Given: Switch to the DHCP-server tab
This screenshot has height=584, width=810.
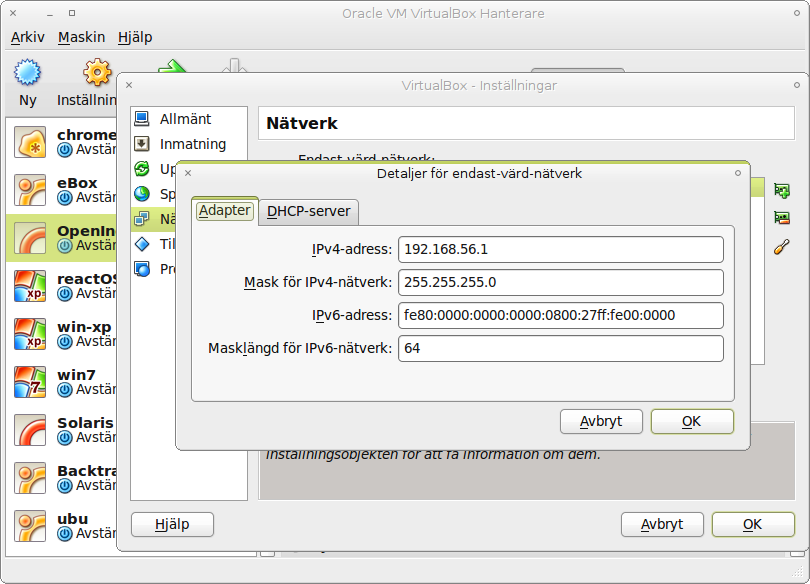Looking at the screenshot, I should (x=309, y=211).
